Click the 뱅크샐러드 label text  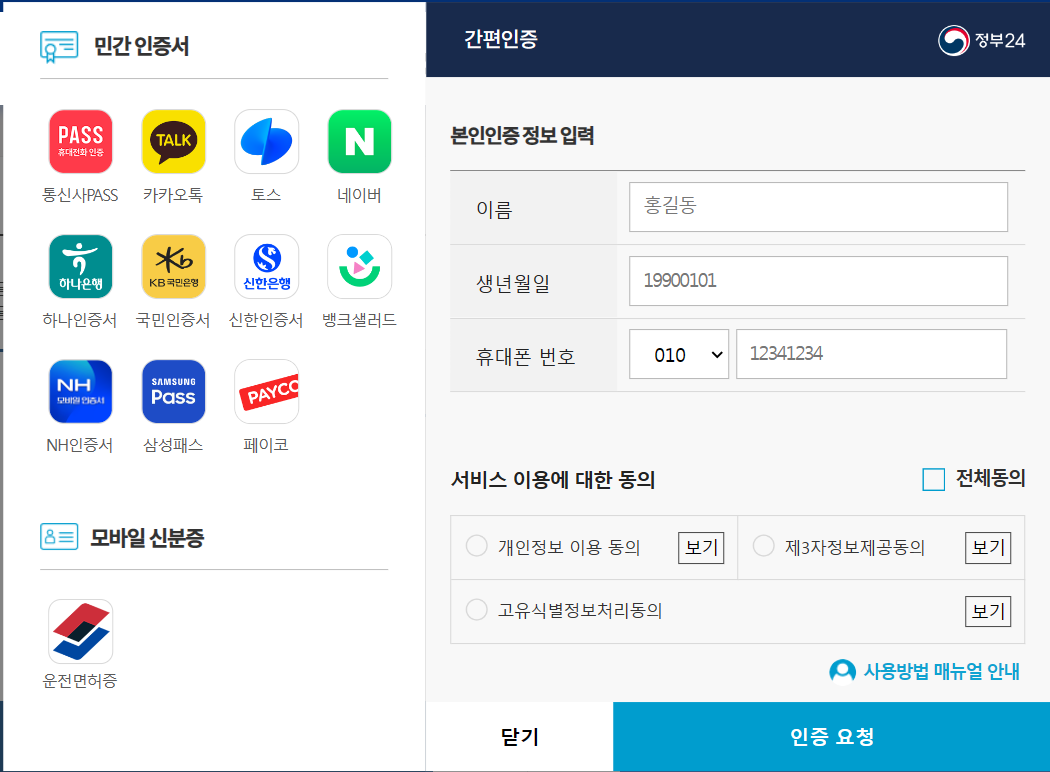pyautogui.click(x=359, y=320)
